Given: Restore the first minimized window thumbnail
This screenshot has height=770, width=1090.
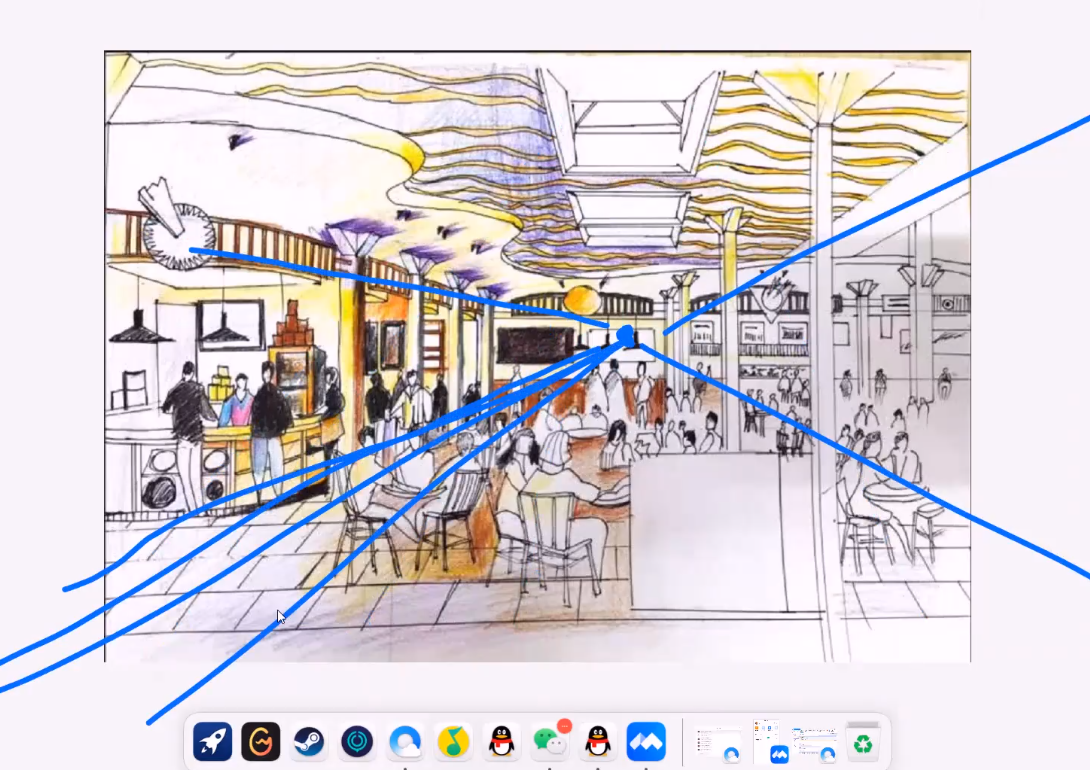Looking at the screenshot, I should 717,742.
